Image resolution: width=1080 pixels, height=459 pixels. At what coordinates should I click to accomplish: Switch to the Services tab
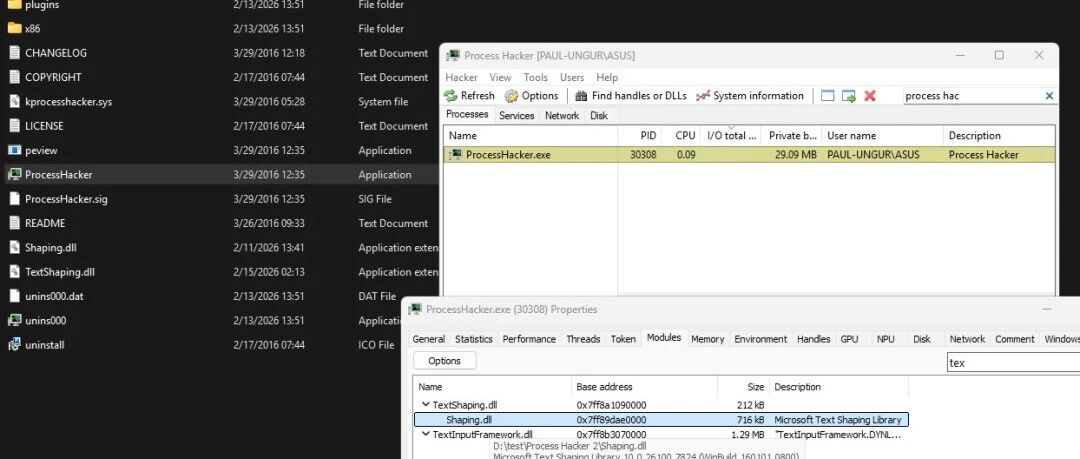(517, 116)
